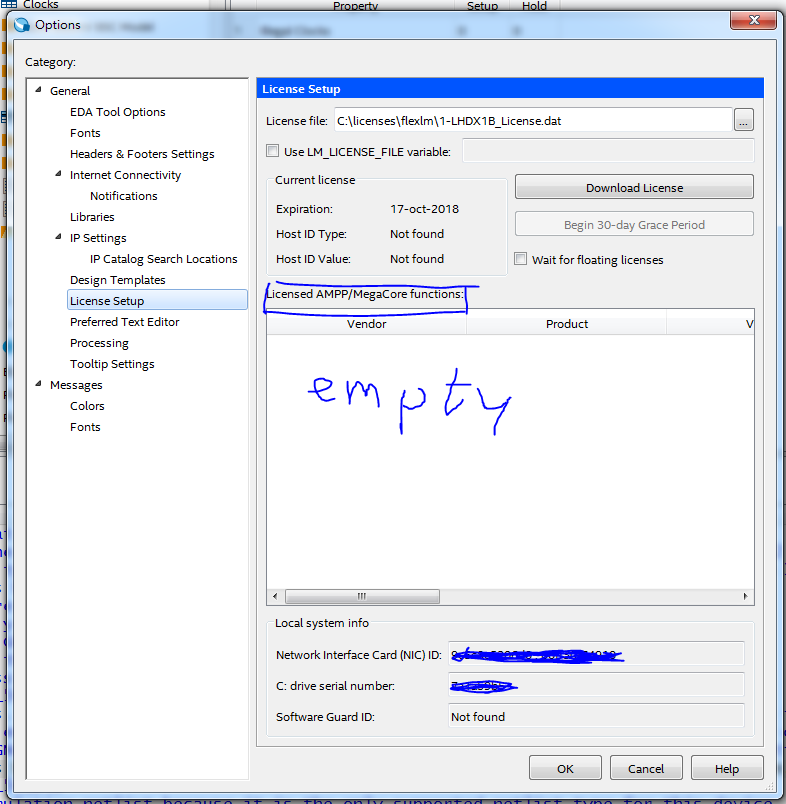Open Preferred Text Editor category
The image size is (786, 804).
125,322
